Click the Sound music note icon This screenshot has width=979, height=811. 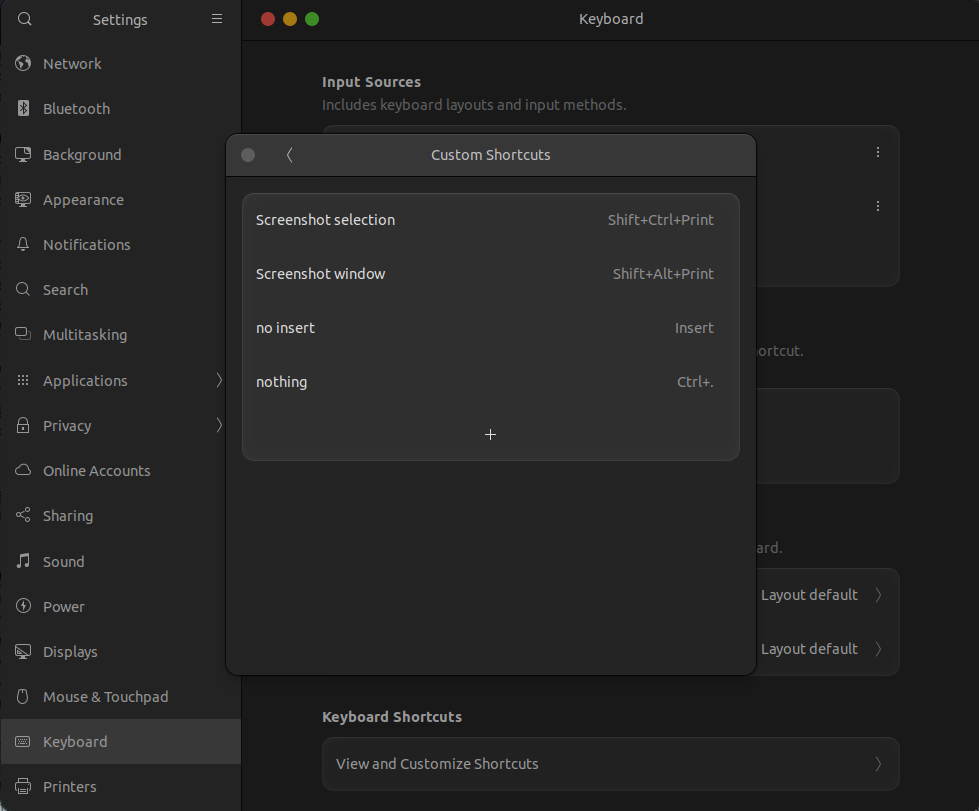(24, 562)
